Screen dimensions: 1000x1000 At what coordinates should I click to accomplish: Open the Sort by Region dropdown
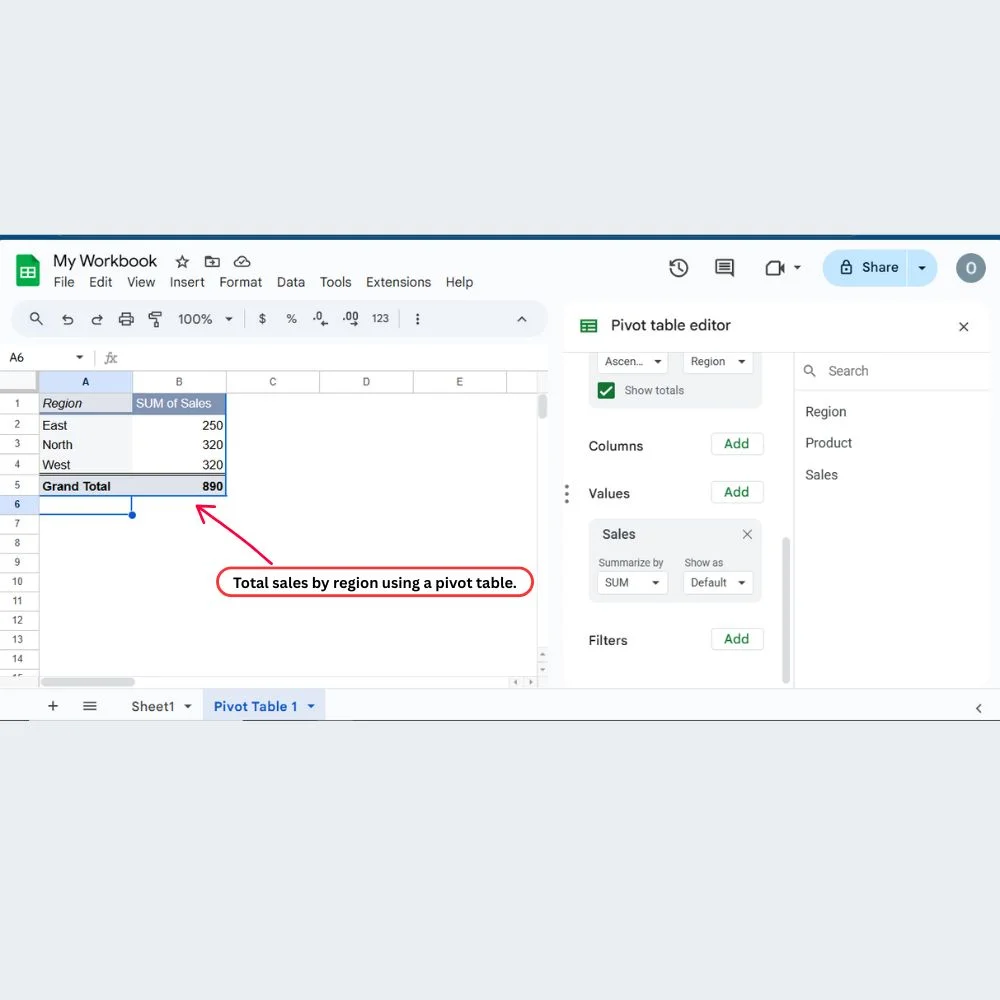coord(718,362)
